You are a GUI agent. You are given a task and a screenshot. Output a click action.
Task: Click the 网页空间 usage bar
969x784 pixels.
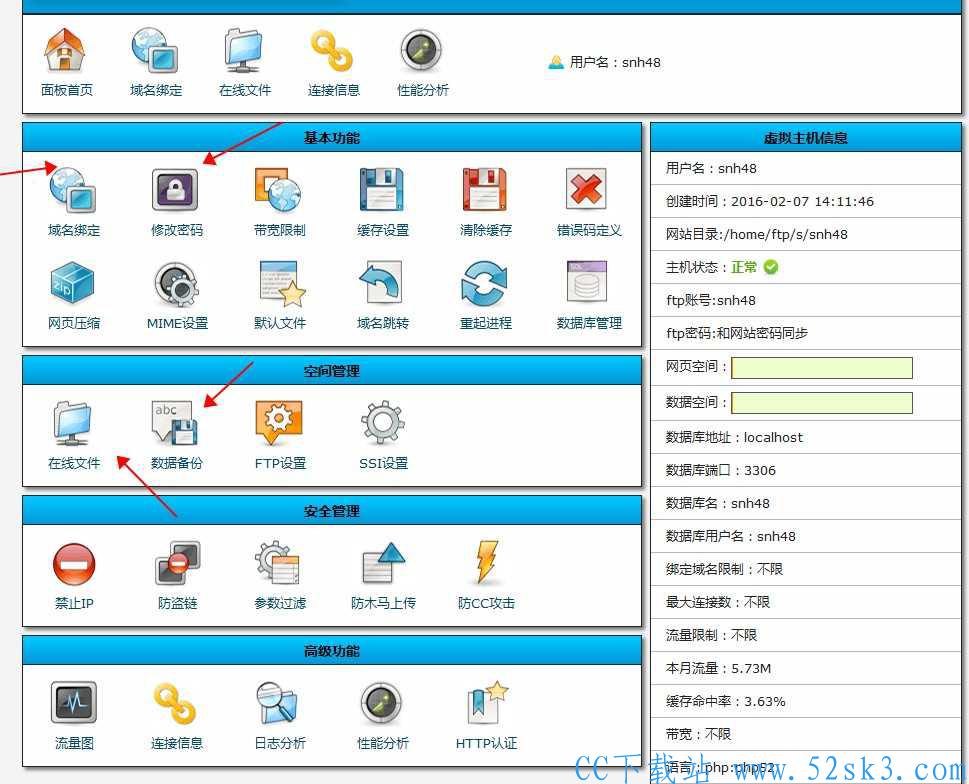821,368
